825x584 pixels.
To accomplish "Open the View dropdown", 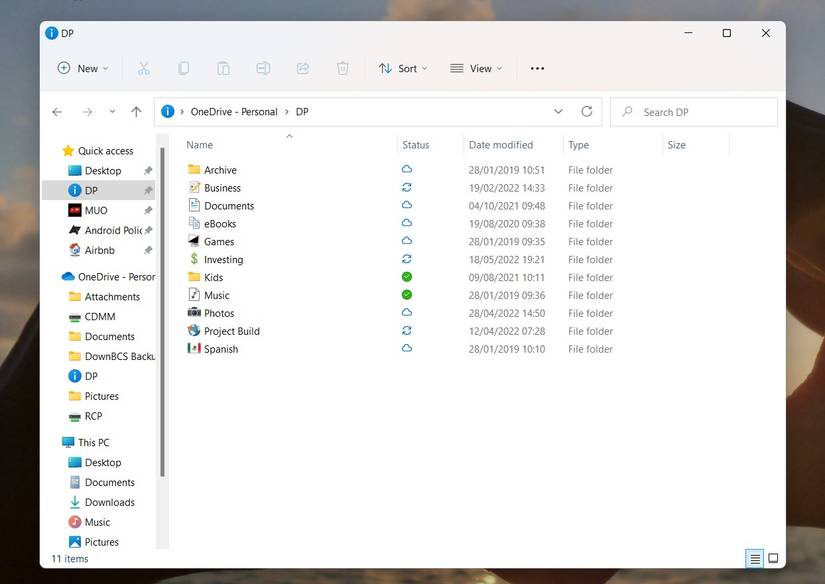I will tap(477, 68).
